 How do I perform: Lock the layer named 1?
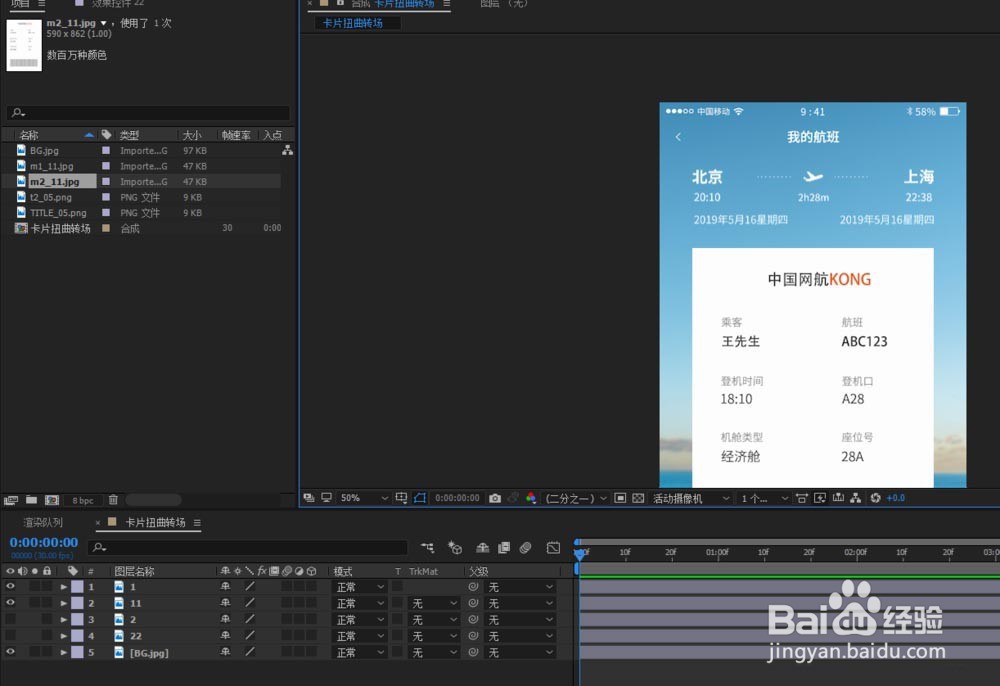coord(47,586)
